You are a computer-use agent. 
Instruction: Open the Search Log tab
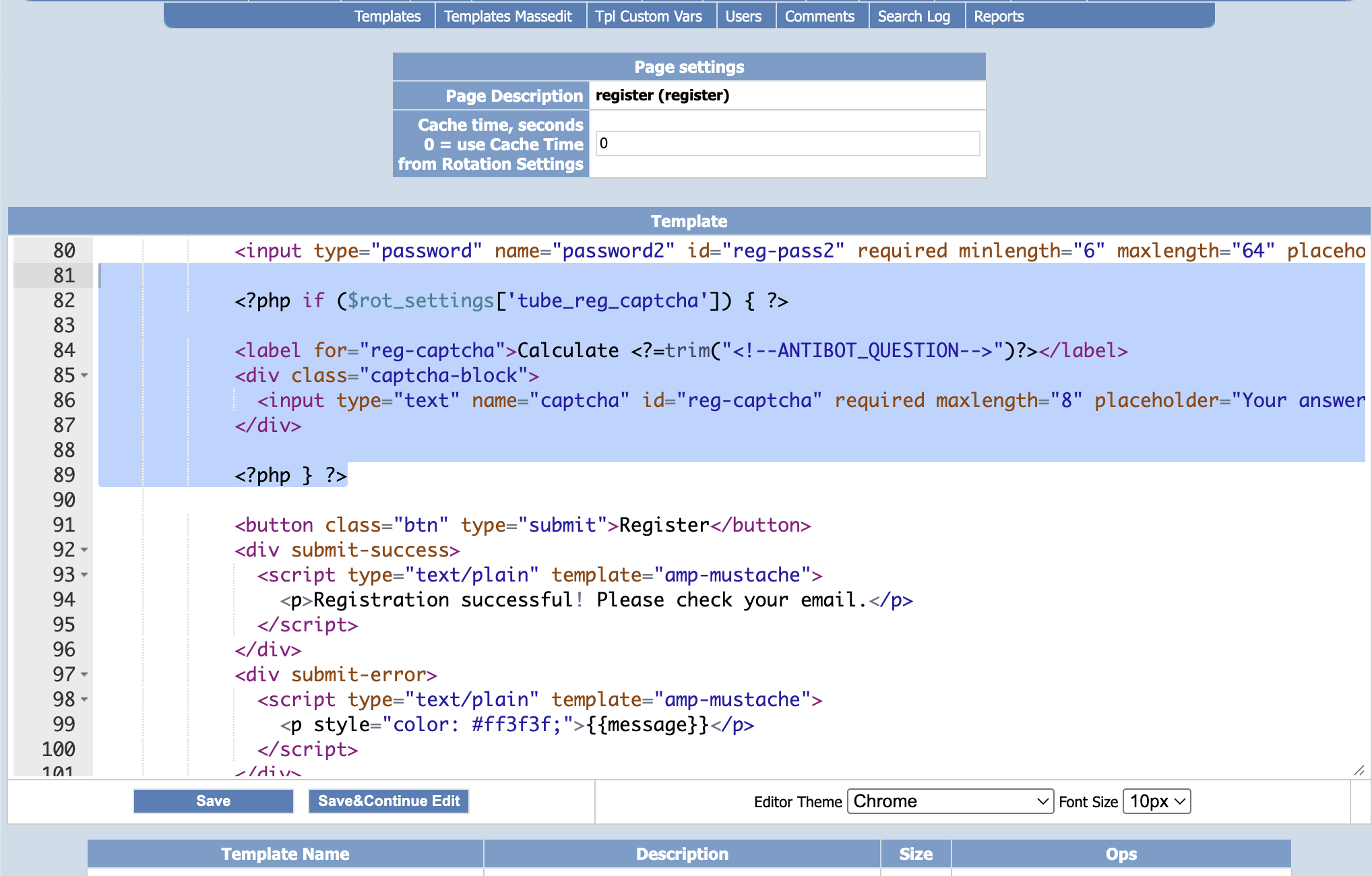tap(914, 16)
